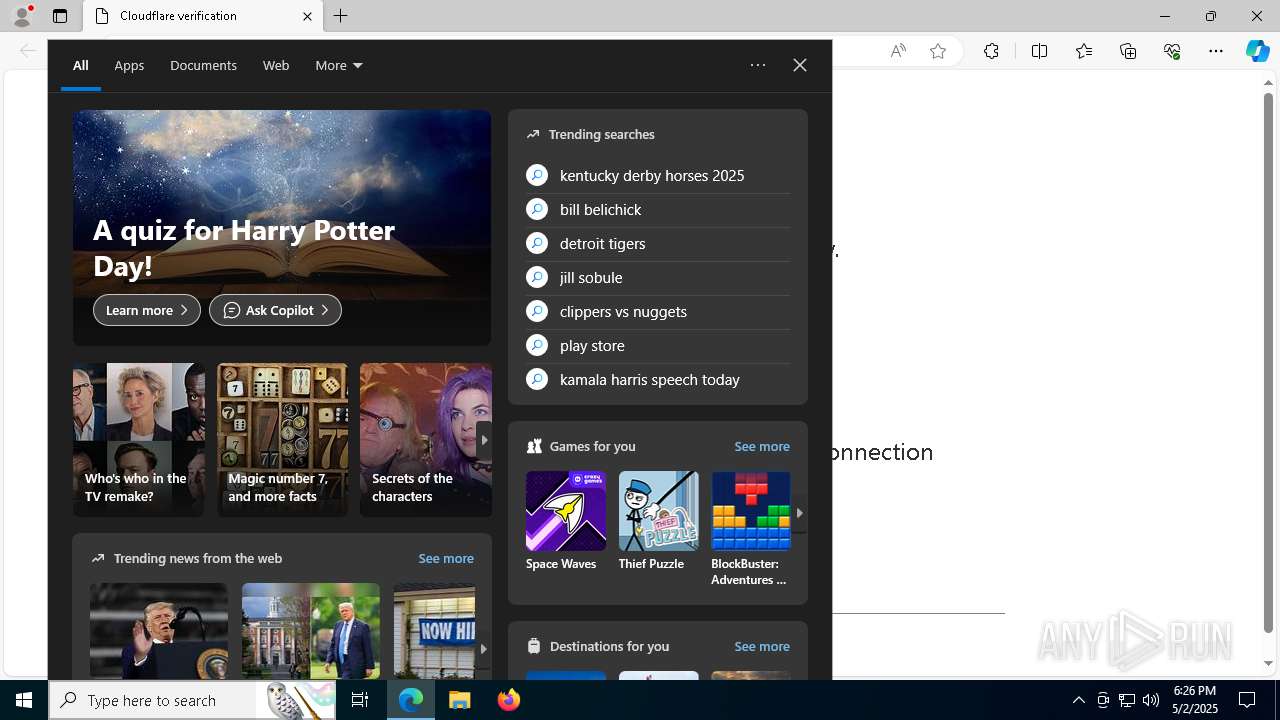Click the taskbar clock showing 6:26 PM
This screenshot has height=720, width=1280.
coord(1195,700)
